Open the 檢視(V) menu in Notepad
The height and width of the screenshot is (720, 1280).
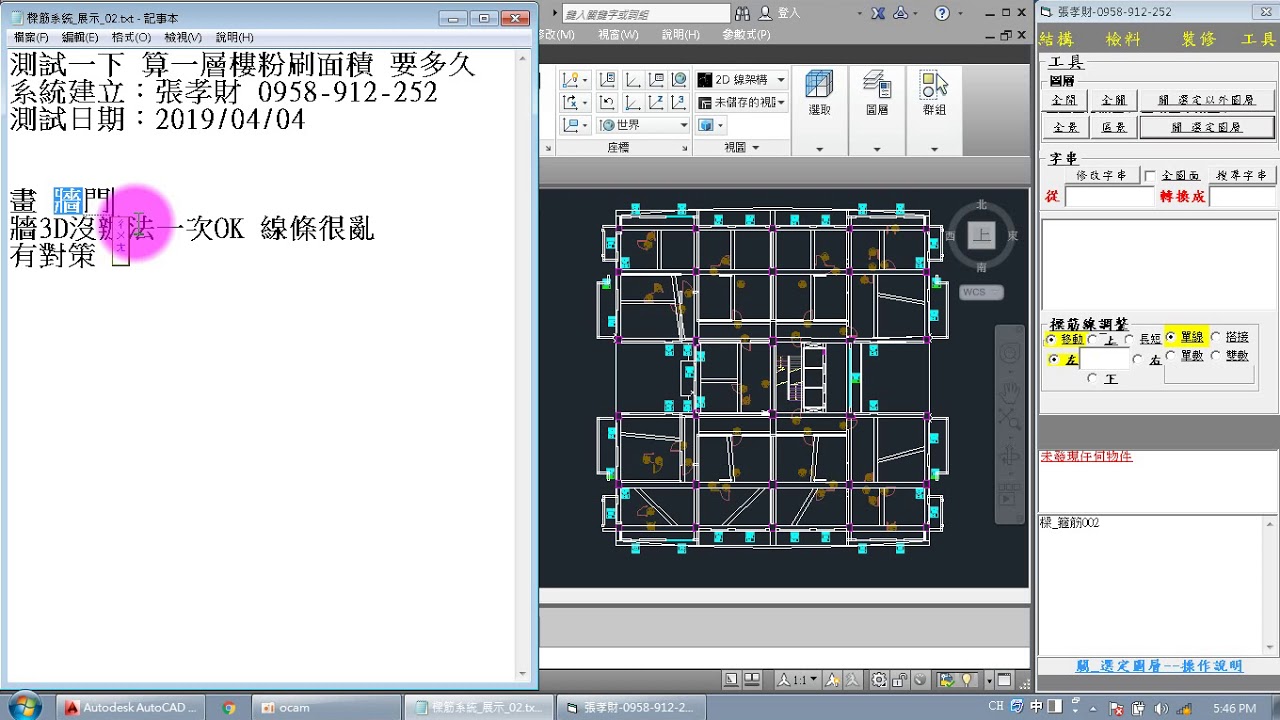183,37
